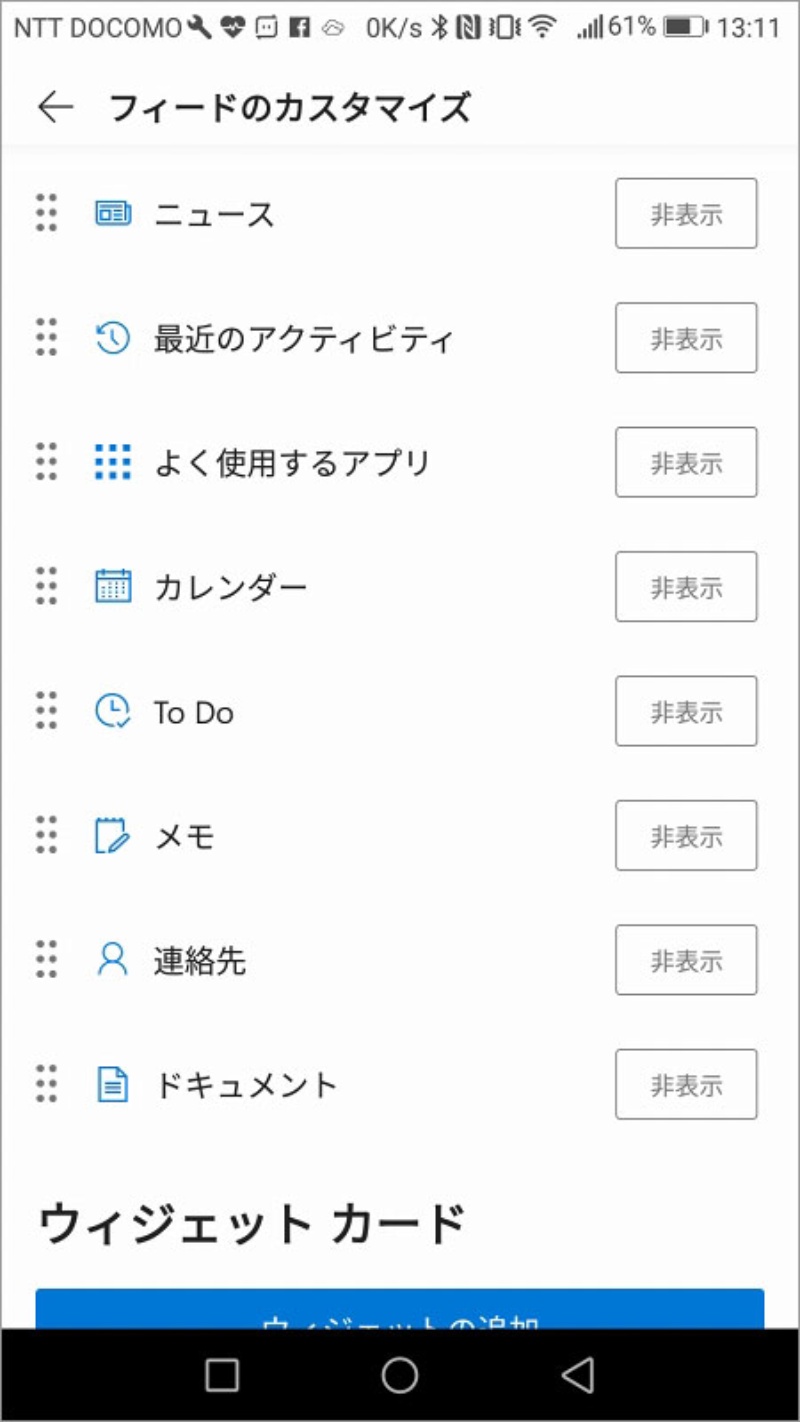The height and width of the screenshot is (1422, 800).
Task: Hide the ニュース feed with 非表示
Action: pyautogui.click(x=686, y=213)
